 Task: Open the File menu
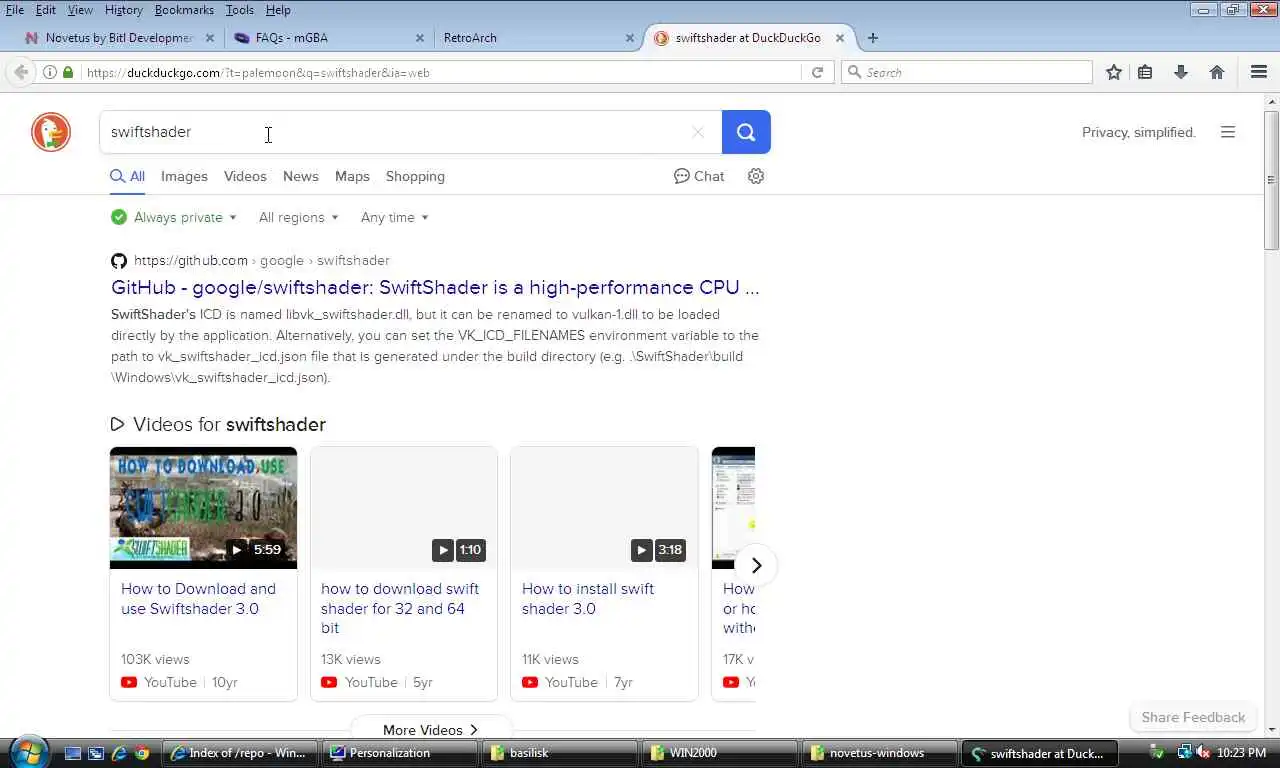15,10
